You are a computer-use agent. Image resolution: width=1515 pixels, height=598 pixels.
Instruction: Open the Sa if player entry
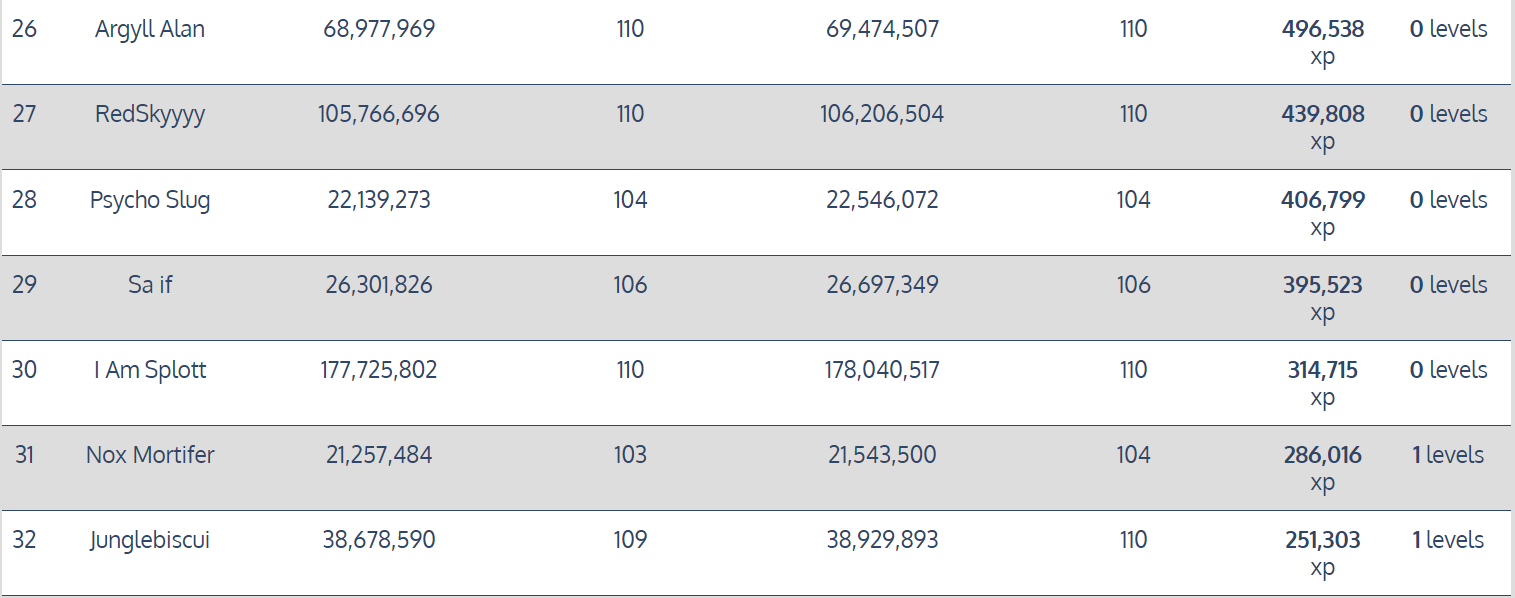coord(150,285)
